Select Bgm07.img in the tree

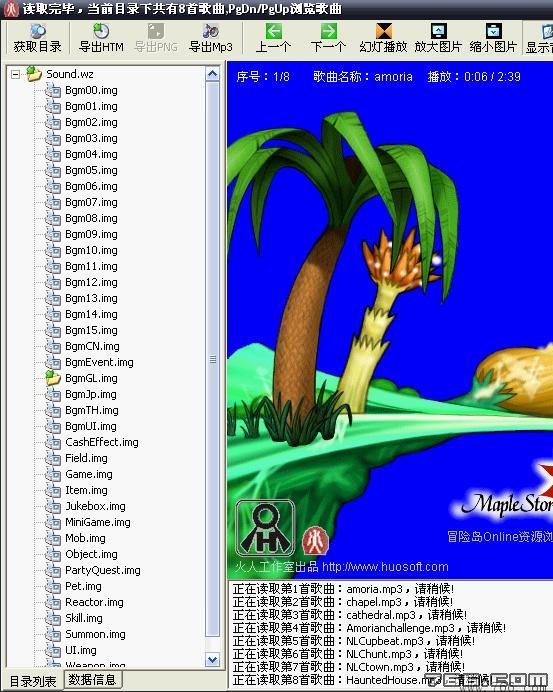coord(91,202)
